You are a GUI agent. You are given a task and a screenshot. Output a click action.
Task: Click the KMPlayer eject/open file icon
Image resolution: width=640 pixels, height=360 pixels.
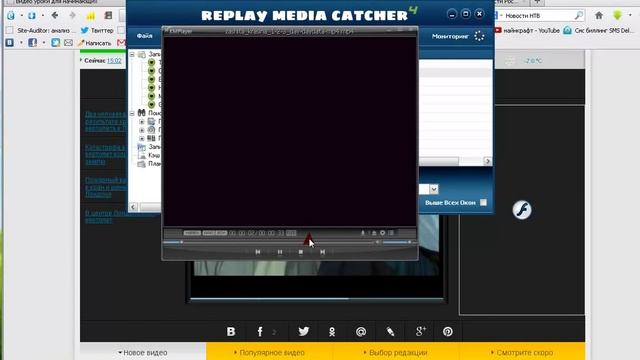point(373,233)
